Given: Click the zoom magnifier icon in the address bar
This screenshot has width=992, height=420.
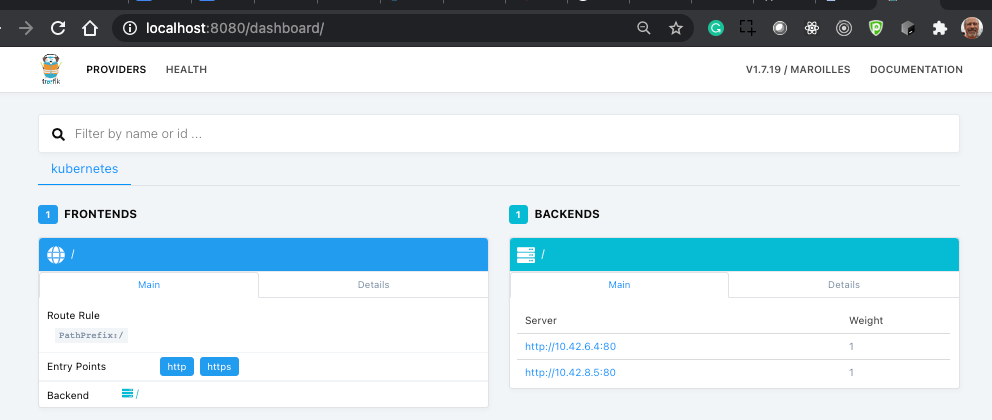Looking at the screenshot, I should tap(643, 28).
